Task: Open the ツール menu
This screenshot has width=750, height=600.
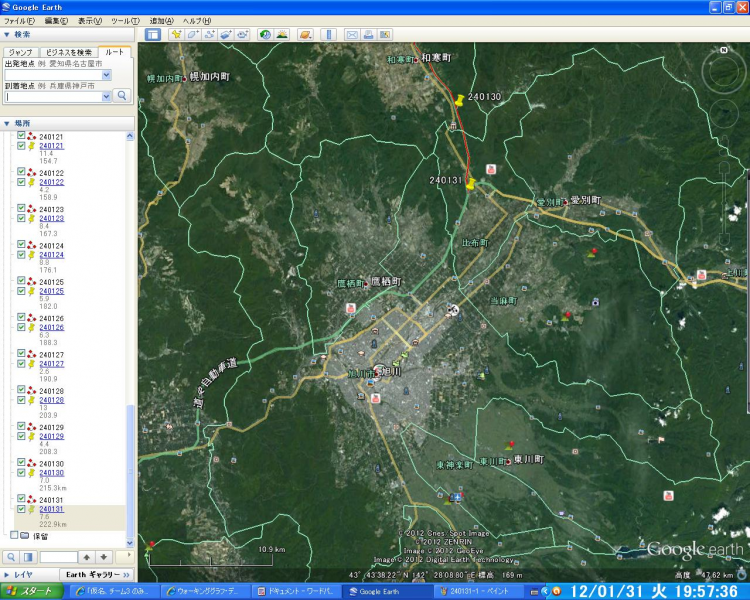Action: tap(125, 21)
